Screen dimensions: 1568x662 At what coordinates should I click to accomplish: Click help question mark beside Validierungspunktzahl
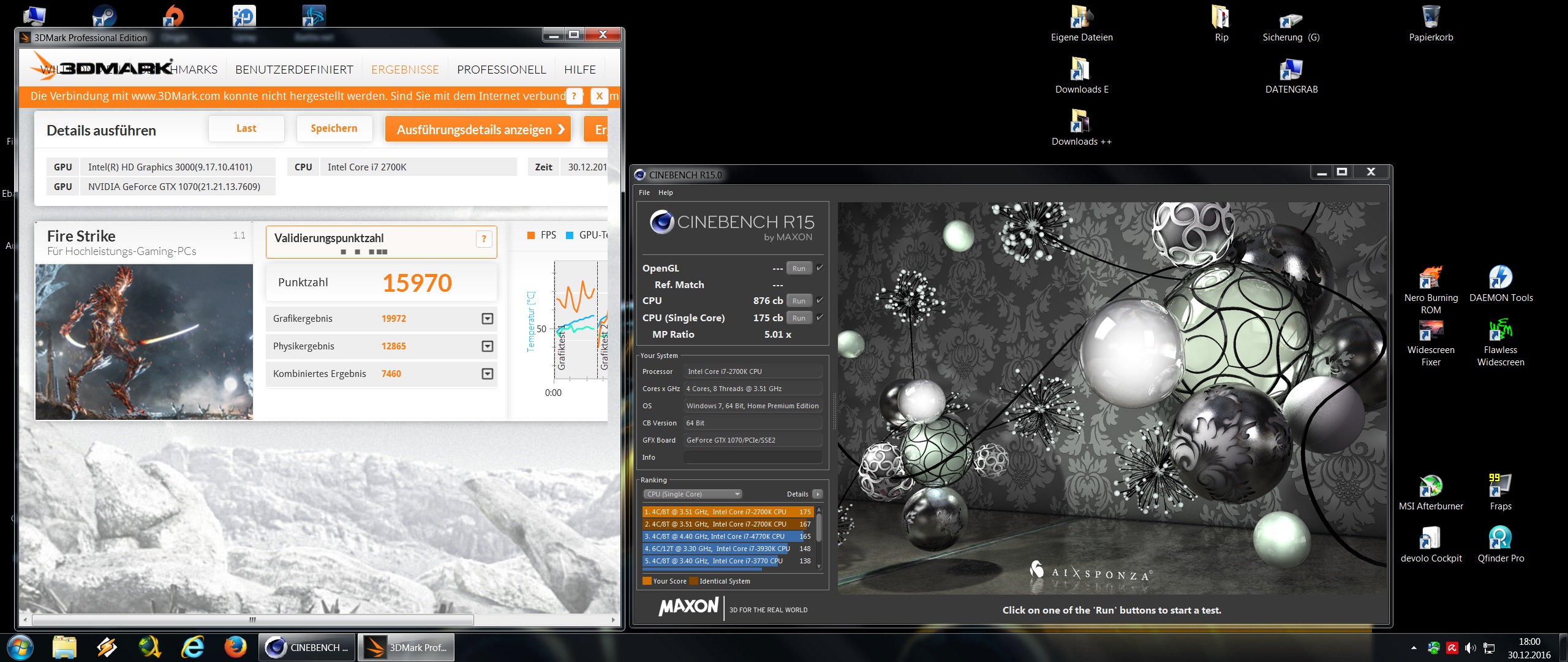coord(484,239)
